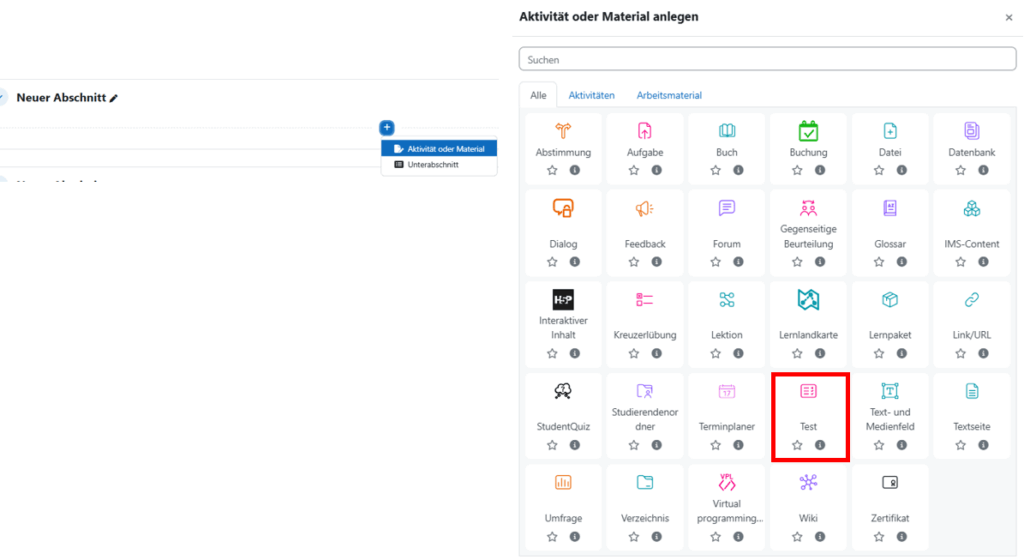1024x560 pixels.
Task: Edit the Neuer Abschnitt title pencil
Action: (114, 99)
